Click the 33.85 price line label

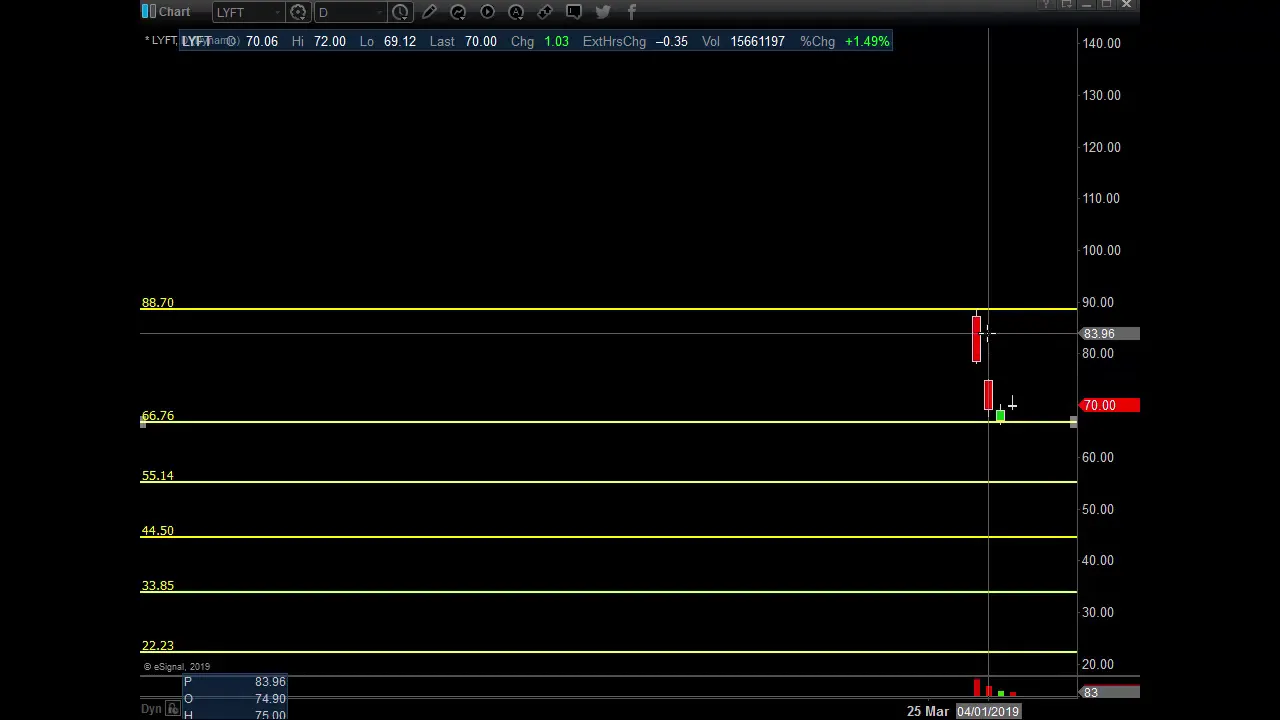[x=158, y=585]
